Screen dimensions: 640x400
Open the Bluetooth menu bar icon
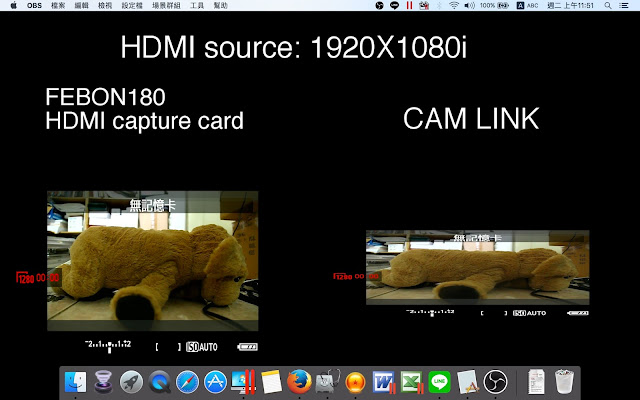439,5
